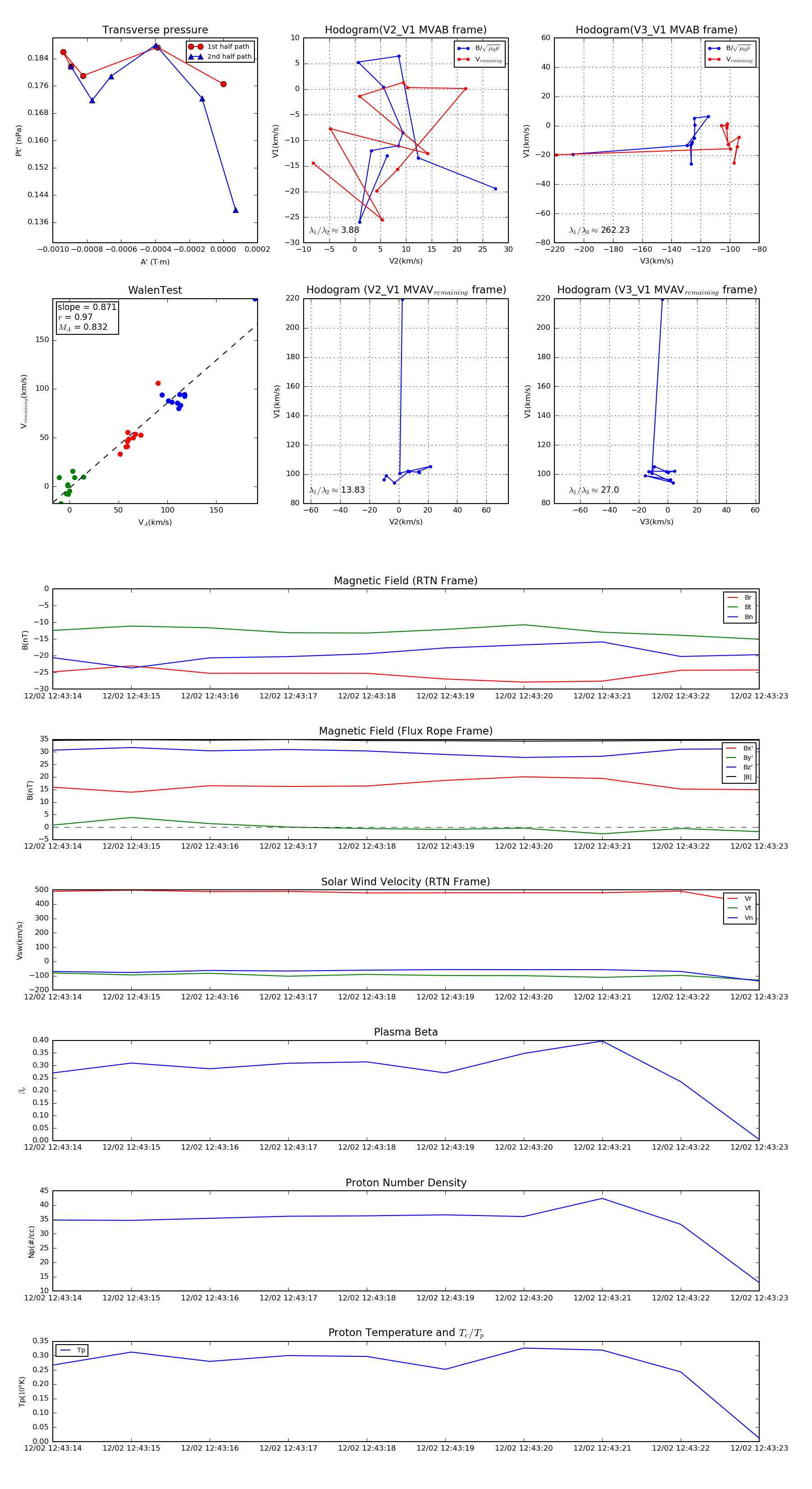Click the topmost blue point in WalenTest plot

pos(255,299)
